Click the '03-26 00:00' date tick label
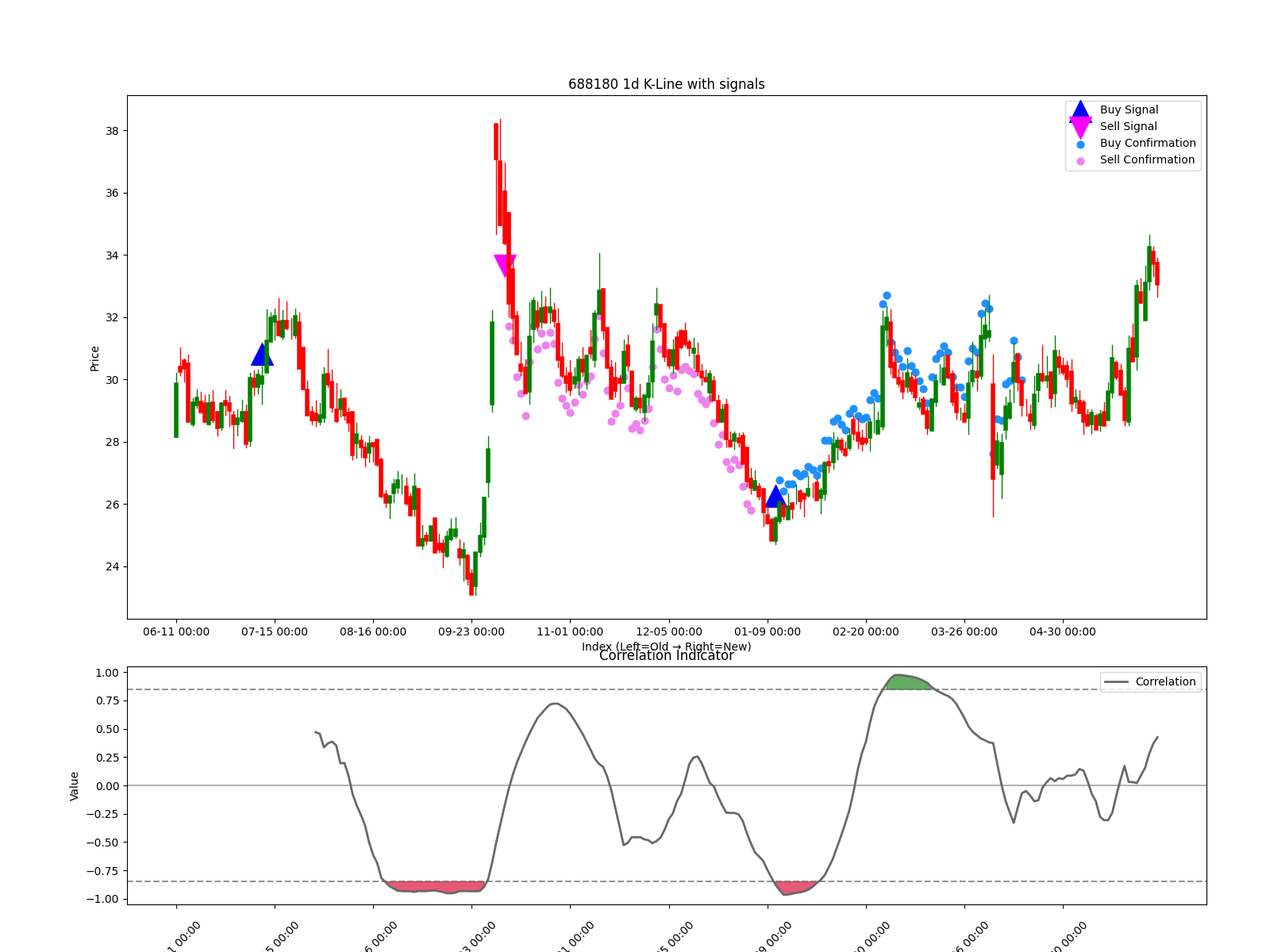 (964, 631)
